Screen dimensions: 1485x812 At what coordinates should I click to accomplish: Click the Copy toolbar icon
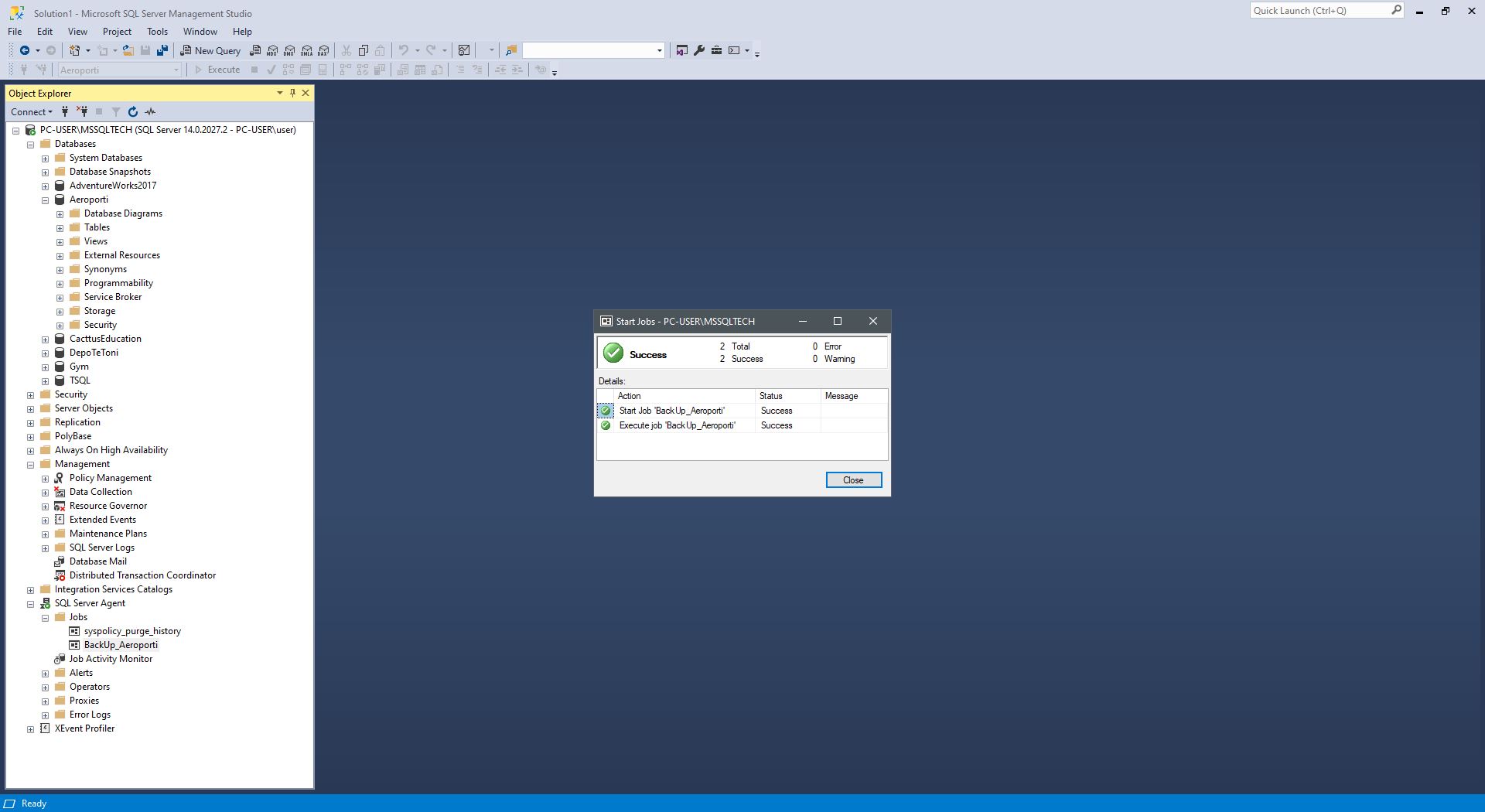click(364, 50)
